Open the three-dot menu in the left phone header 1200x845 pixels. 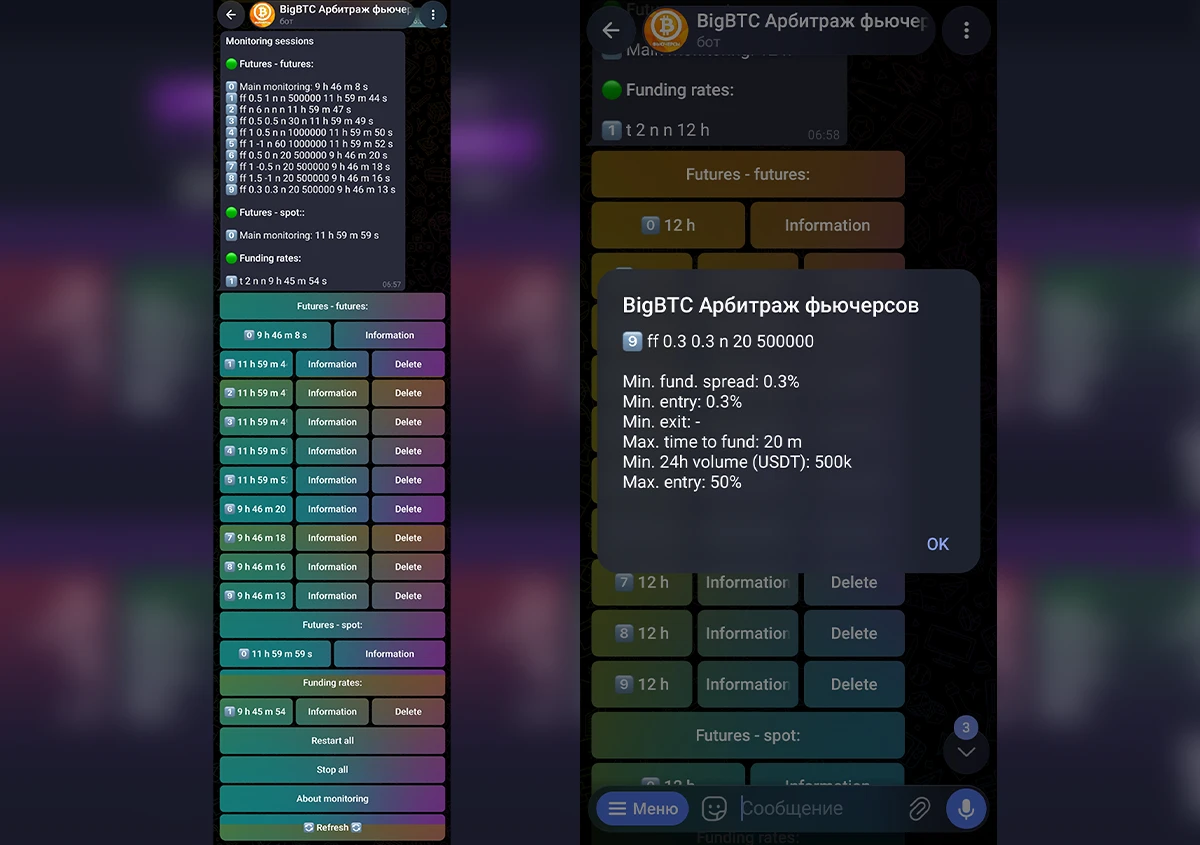432,14
